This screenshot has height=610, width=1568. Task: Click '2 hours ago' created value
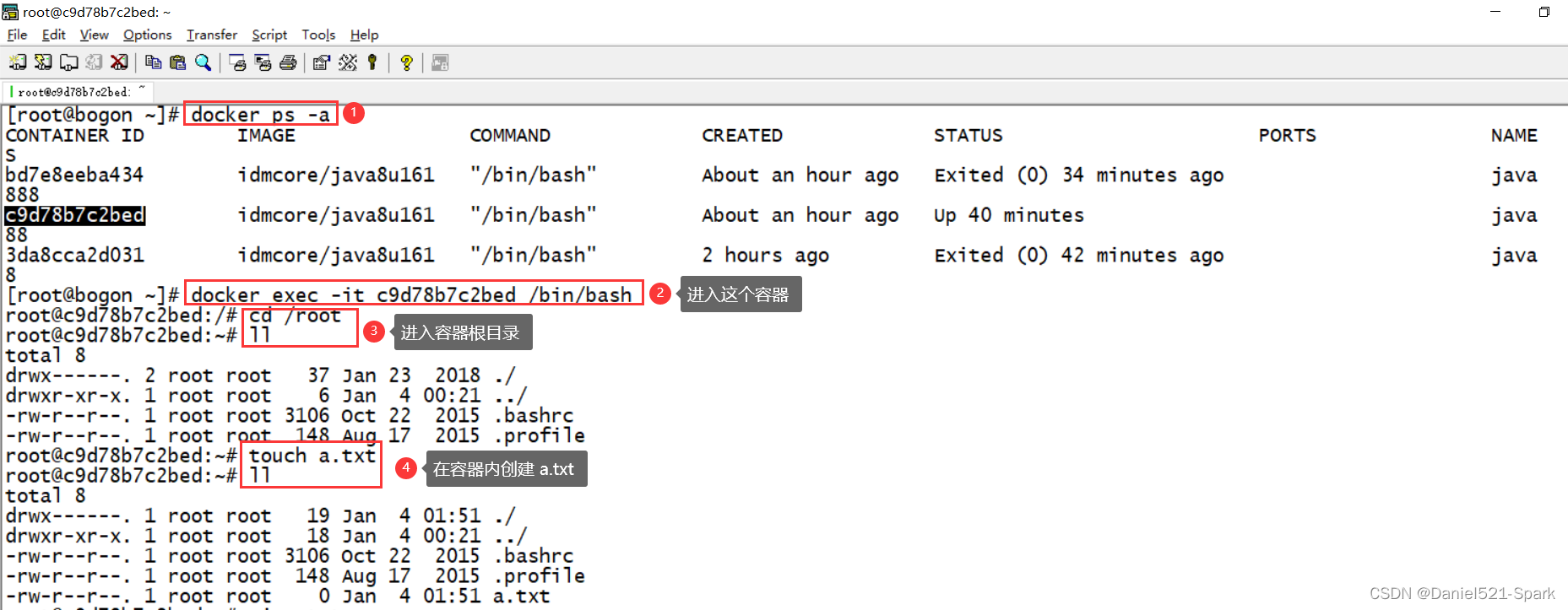[765, 255]
